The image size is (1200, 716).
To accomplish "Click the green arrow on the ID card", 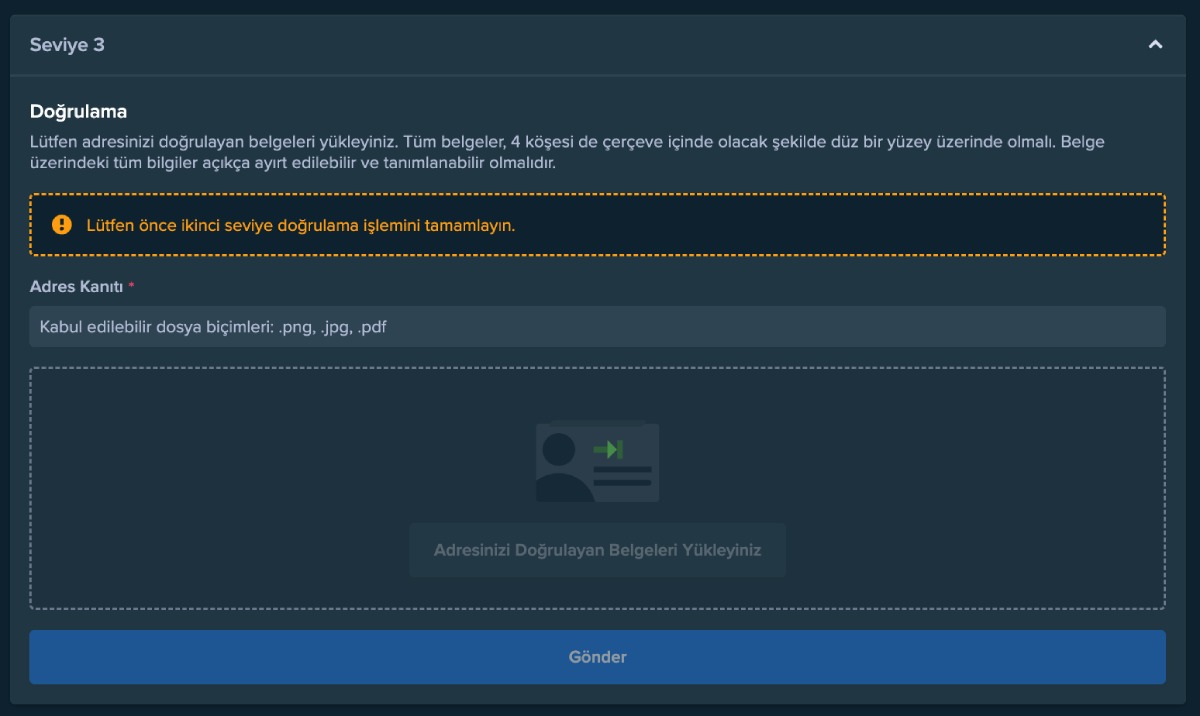I will click(x=608, y=449).
